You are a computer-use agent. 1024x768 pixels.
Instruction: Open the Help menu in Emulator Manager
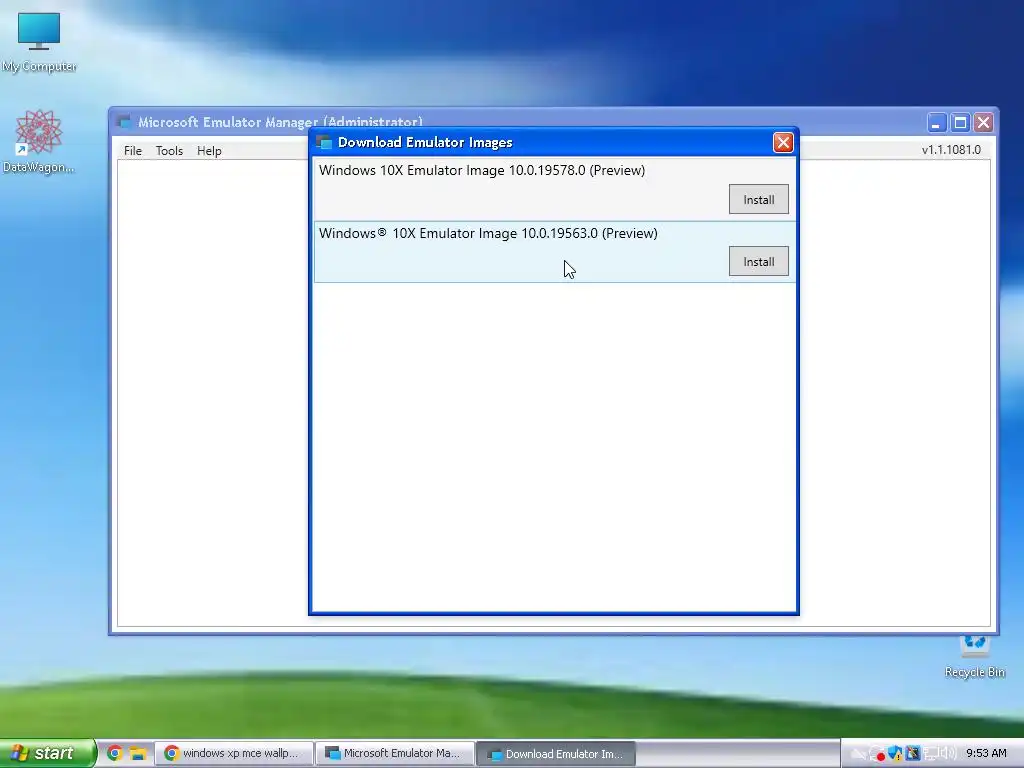209,151
